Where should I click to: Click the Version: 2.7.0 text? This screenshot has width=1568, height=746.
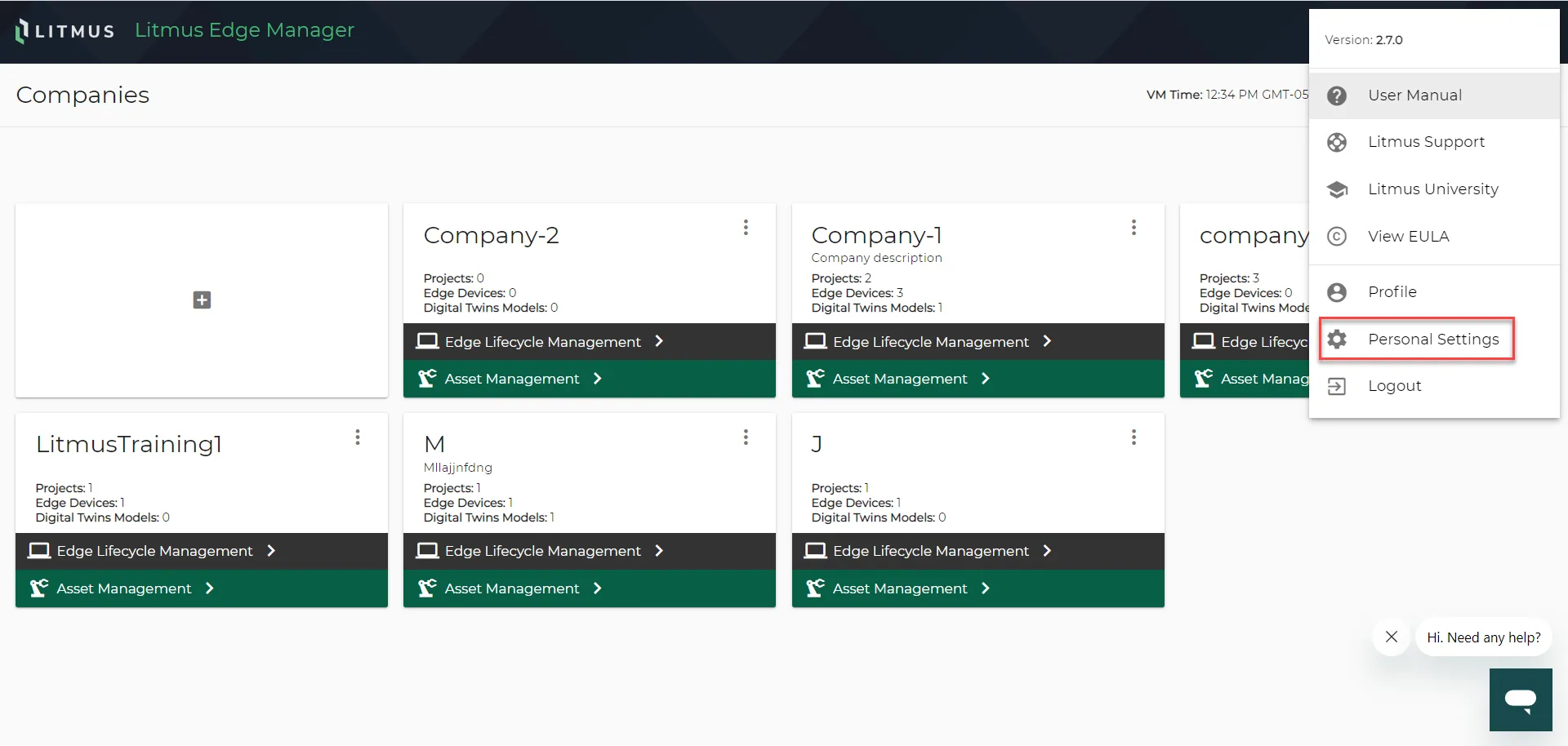[x=1364, y=40]
